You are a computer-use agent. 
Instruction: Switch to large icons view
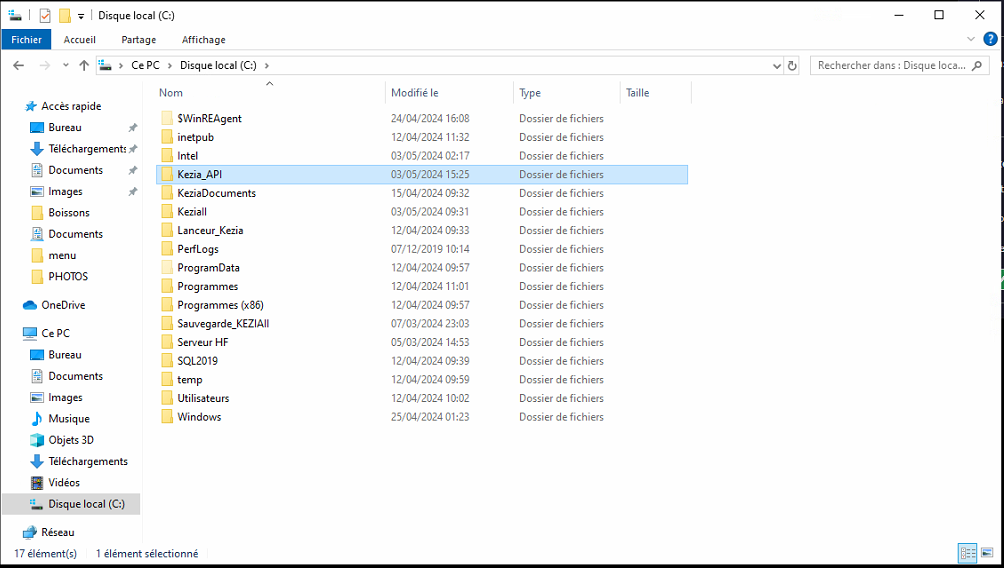987,553
